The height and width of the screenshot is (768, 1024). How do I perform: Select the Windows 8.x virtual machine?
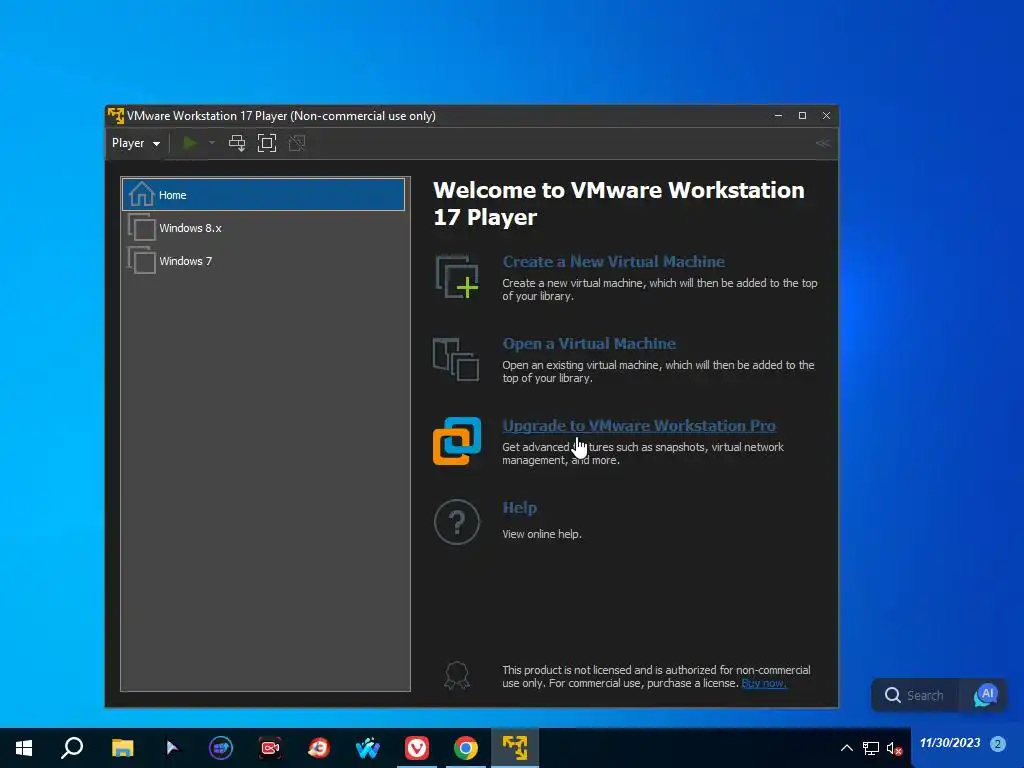pos(263,228)
